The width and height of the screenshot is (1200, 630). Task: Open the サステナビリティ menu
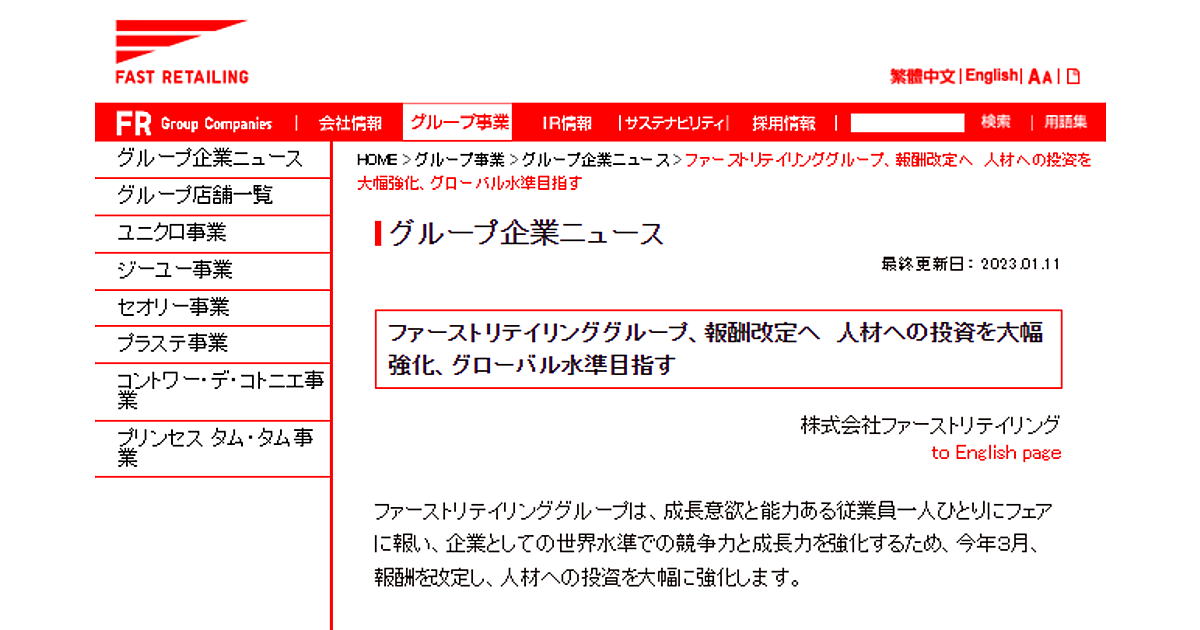(673, 123)
